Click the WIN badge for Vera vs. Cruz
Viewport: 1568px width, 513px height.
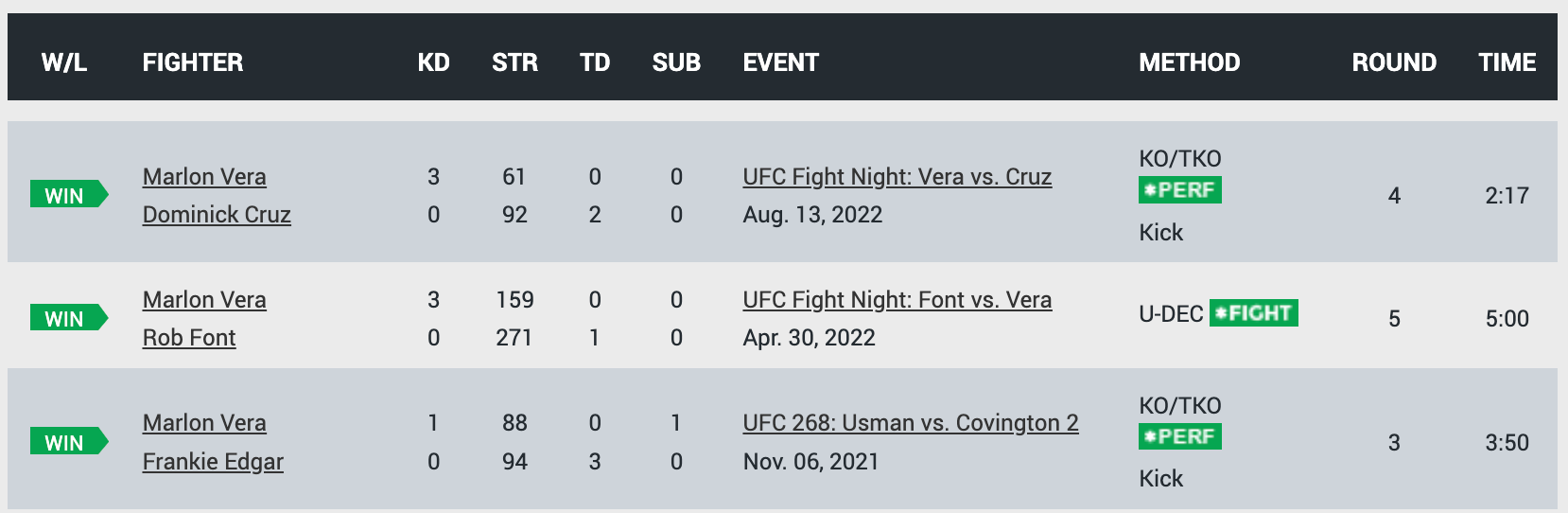pyautogui.click(x=69, y=195)
